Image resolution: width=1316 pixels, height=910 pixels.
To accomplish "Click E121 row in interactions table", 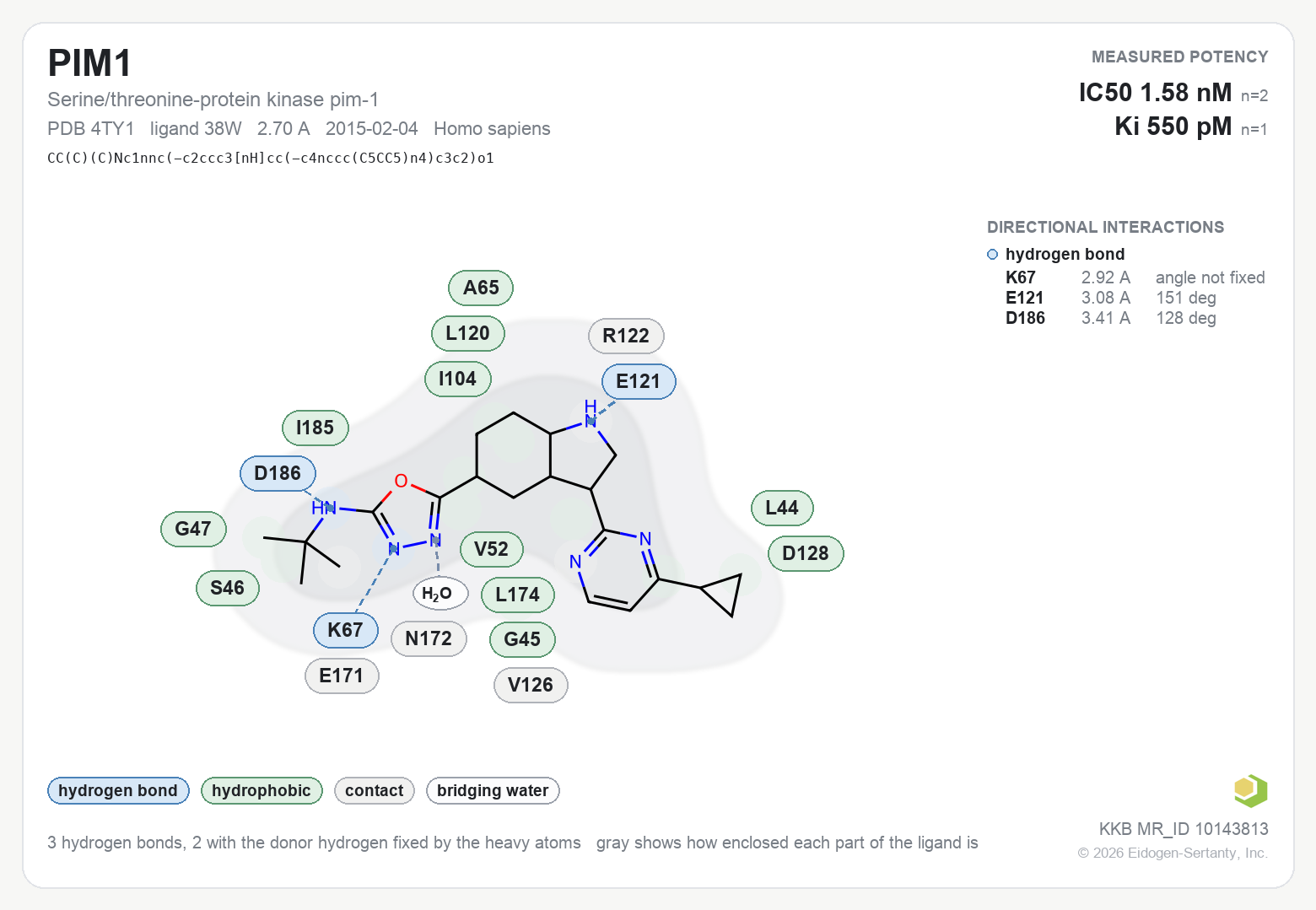I will click(1111, 298).
